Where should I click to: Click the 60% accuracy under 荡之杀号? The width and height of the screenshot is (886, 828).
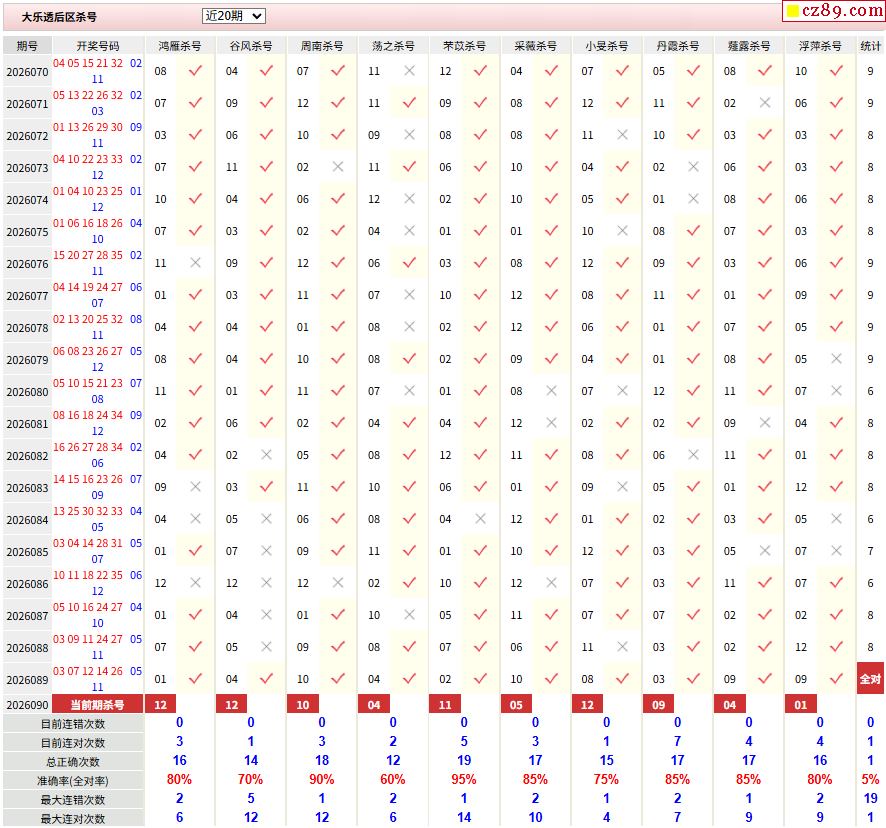point(393,779)
